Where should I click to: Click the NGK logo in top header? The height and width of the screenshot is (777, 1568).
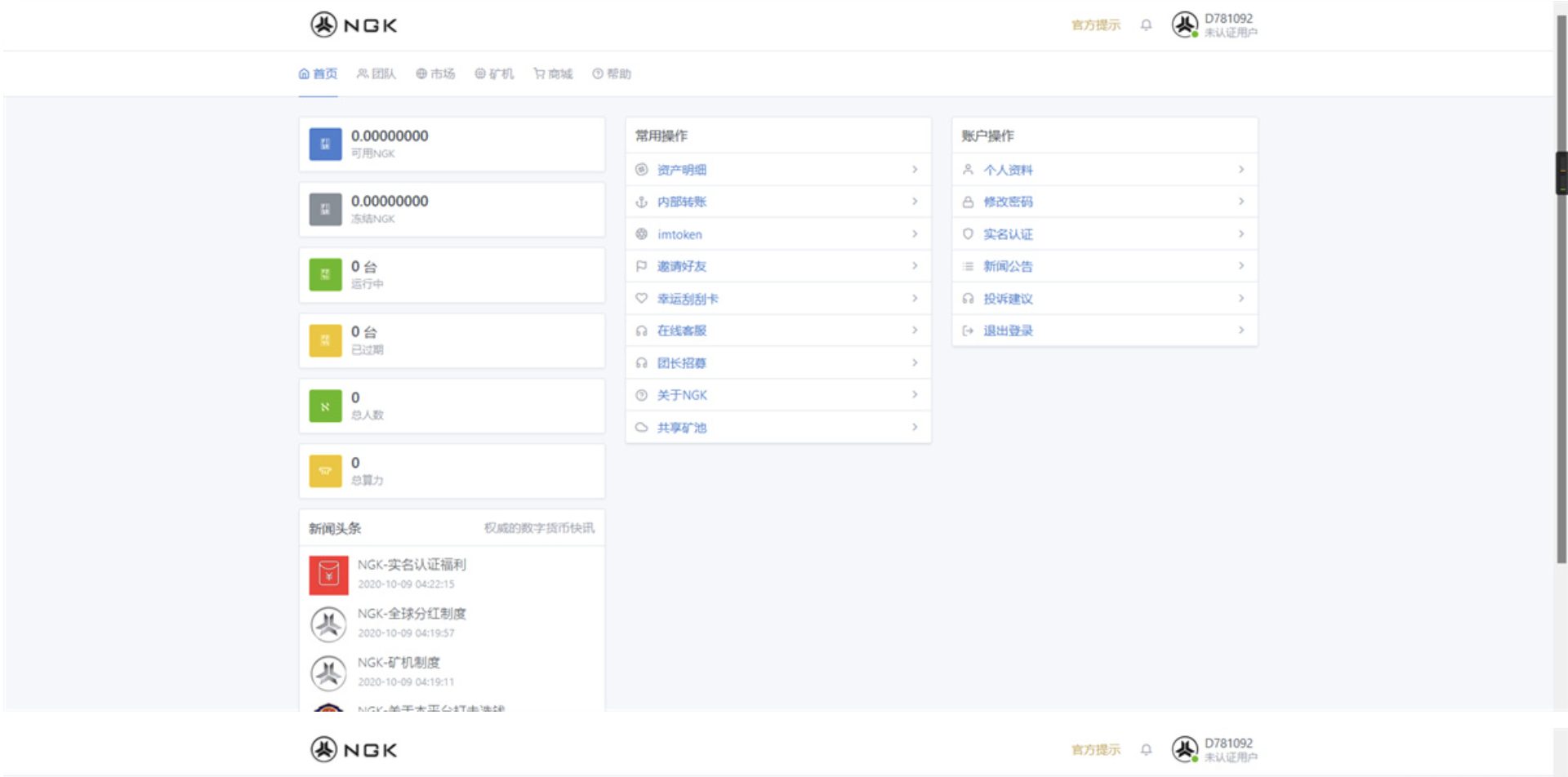tap(354, 25)
